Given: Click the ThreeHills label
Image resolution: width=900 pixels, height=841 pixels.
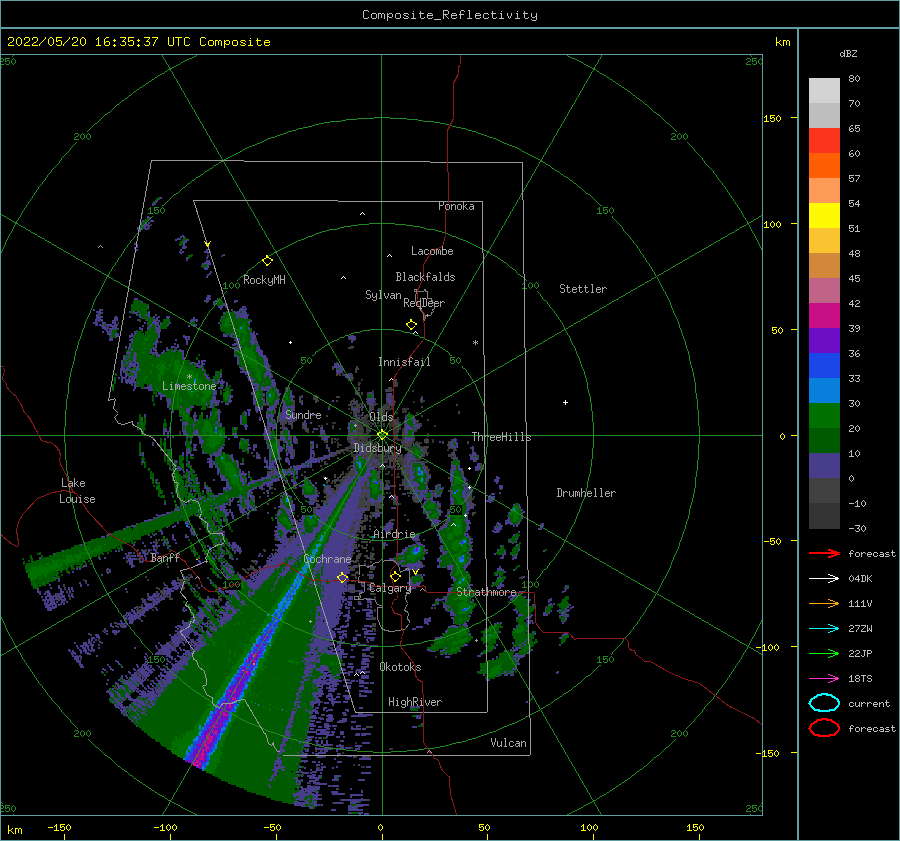Looking at the screenshot, I should click(x=502, y=437).
